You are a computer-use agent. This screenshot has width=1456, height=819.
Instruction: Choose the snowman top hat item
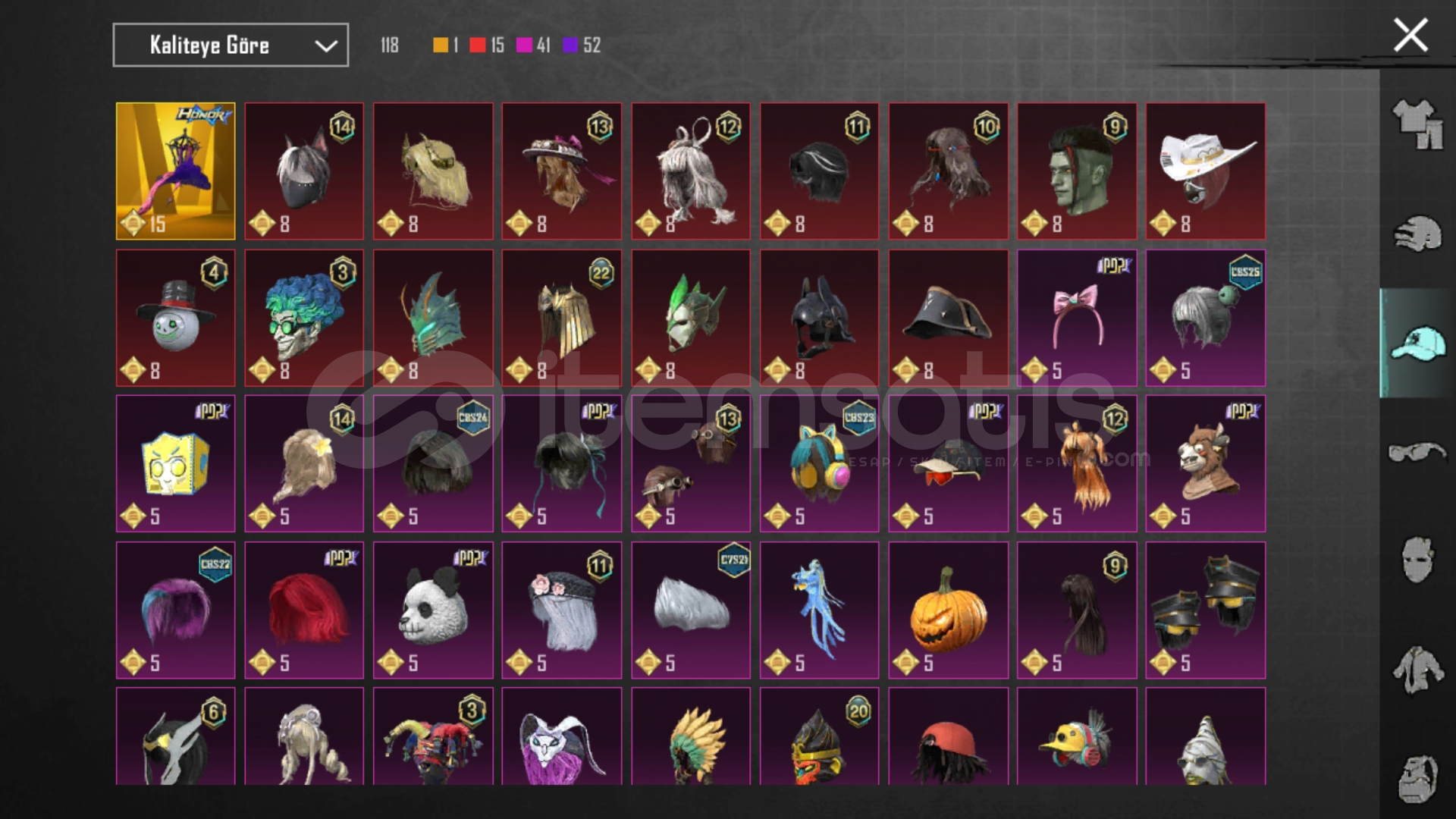[x=175, y=318]
